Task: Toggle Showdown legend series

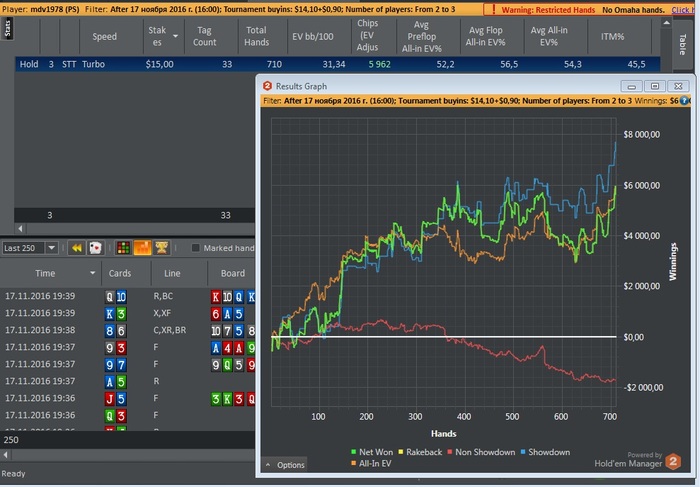Action: click(x=545, y=452)
